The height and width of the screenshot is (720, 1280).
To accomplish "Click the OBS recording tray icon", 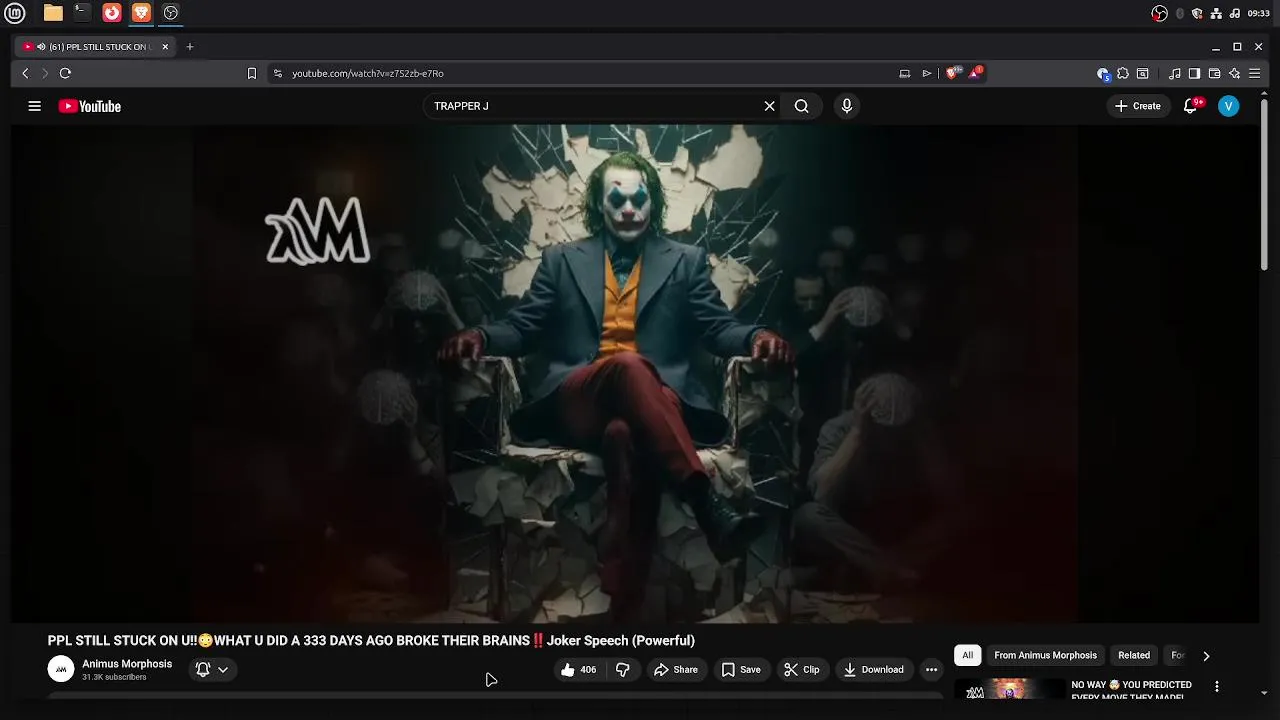I will click(1159, 13).
